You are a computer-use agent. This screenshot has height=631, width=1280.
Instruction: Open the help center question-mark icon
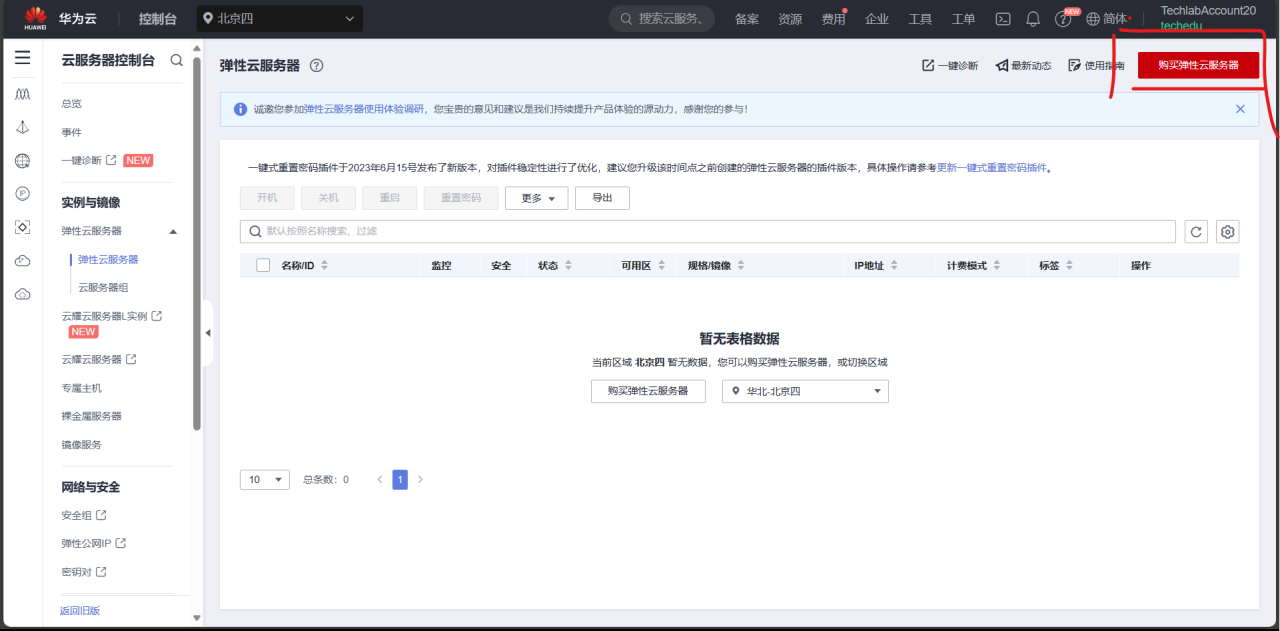tap(1062, 18)
